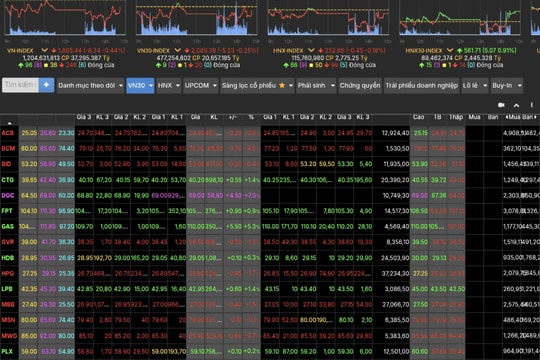Open the vertical dots options menu
This screenshot has height=360, width=540.
pos(532,105)
